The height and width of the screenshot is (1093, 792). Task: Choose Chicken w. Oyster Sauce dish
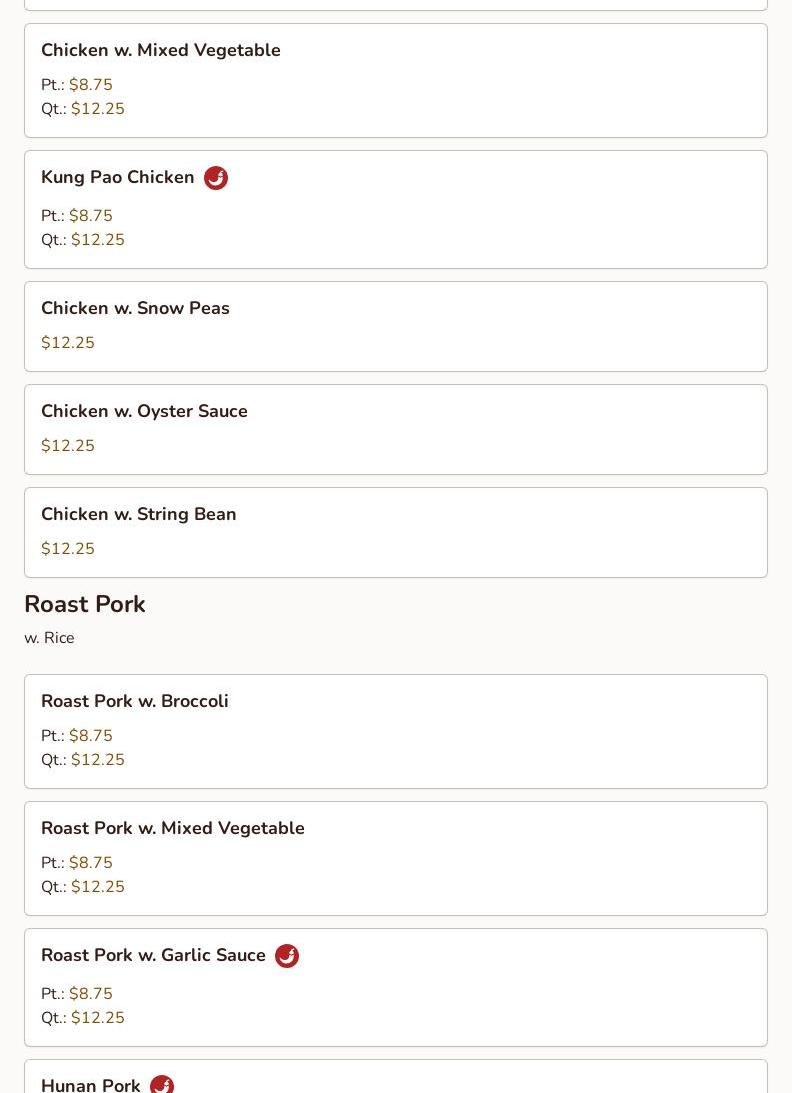(396, 429)
